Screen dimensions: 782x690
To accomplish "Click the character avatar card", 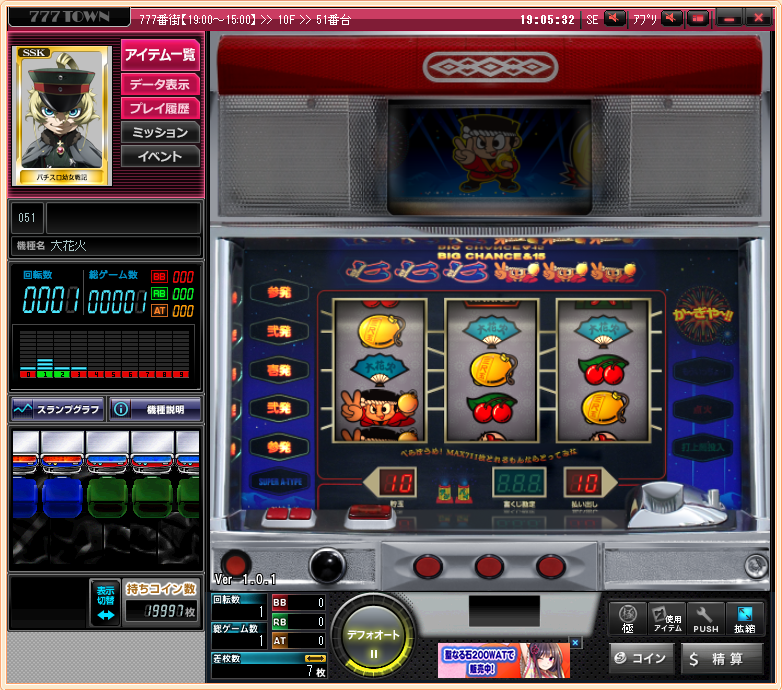I will (x=63, y=116).
